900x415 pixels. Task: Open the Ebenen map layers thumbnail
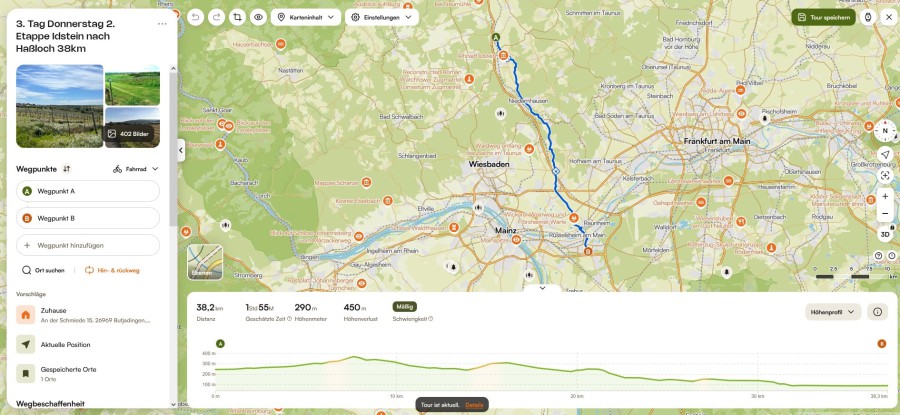point(205,262)
